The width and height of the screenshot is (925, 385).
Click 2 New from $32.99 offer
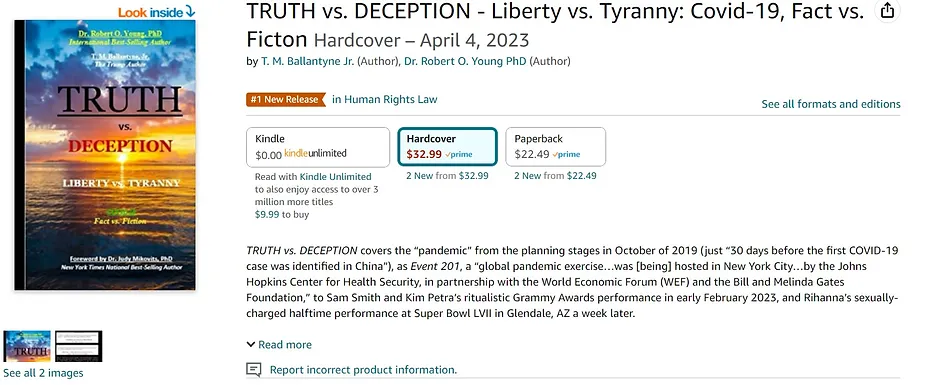pos(447,176)
